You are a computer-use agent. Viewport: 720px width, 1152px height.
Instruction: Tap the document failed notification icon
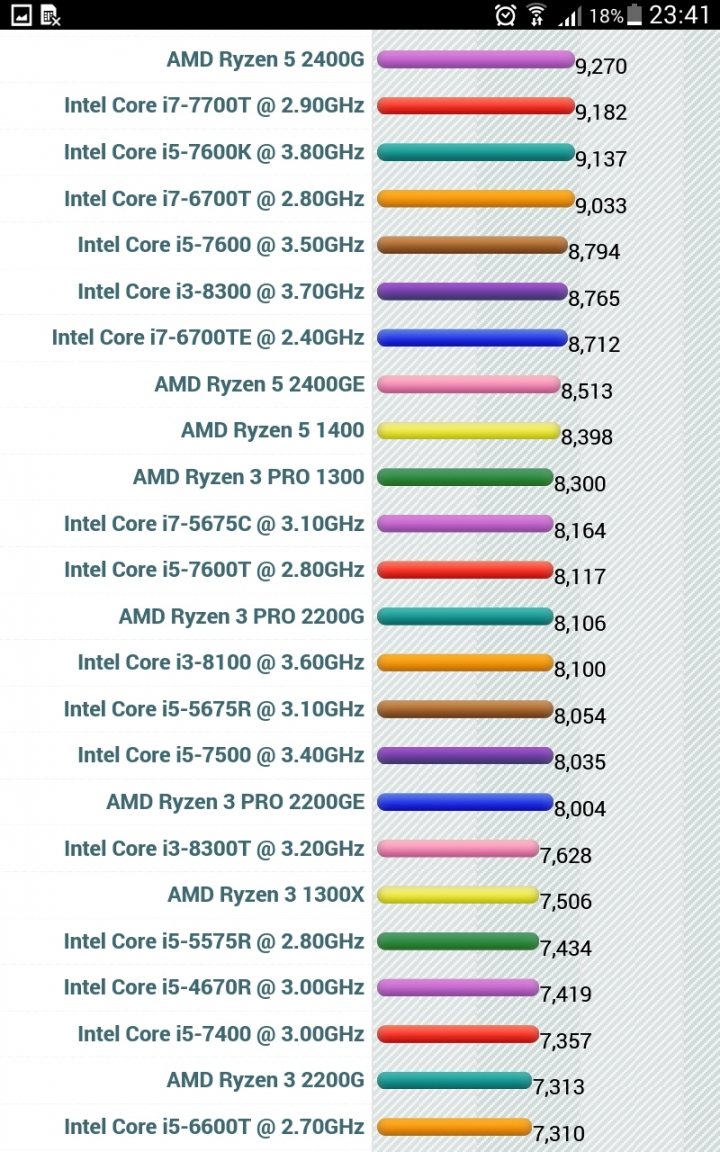coord(51,15)
